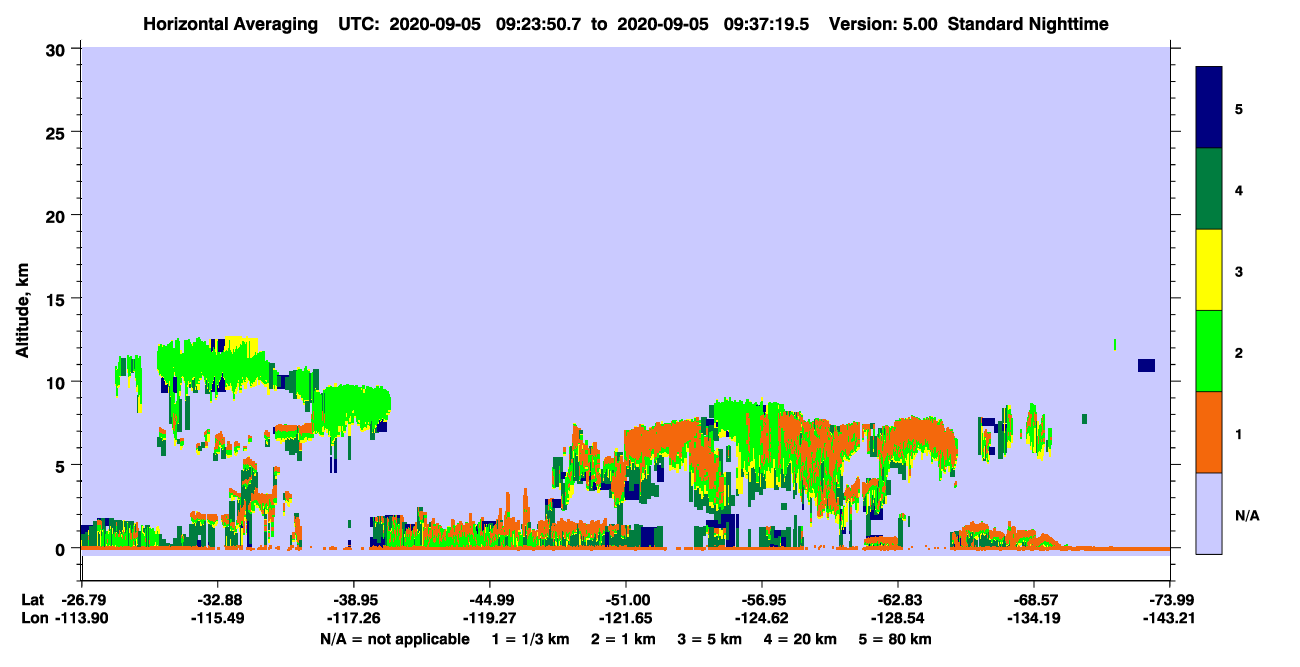Click longitude value -134.19
The image size is (1300, 667).
(1034, 618)
